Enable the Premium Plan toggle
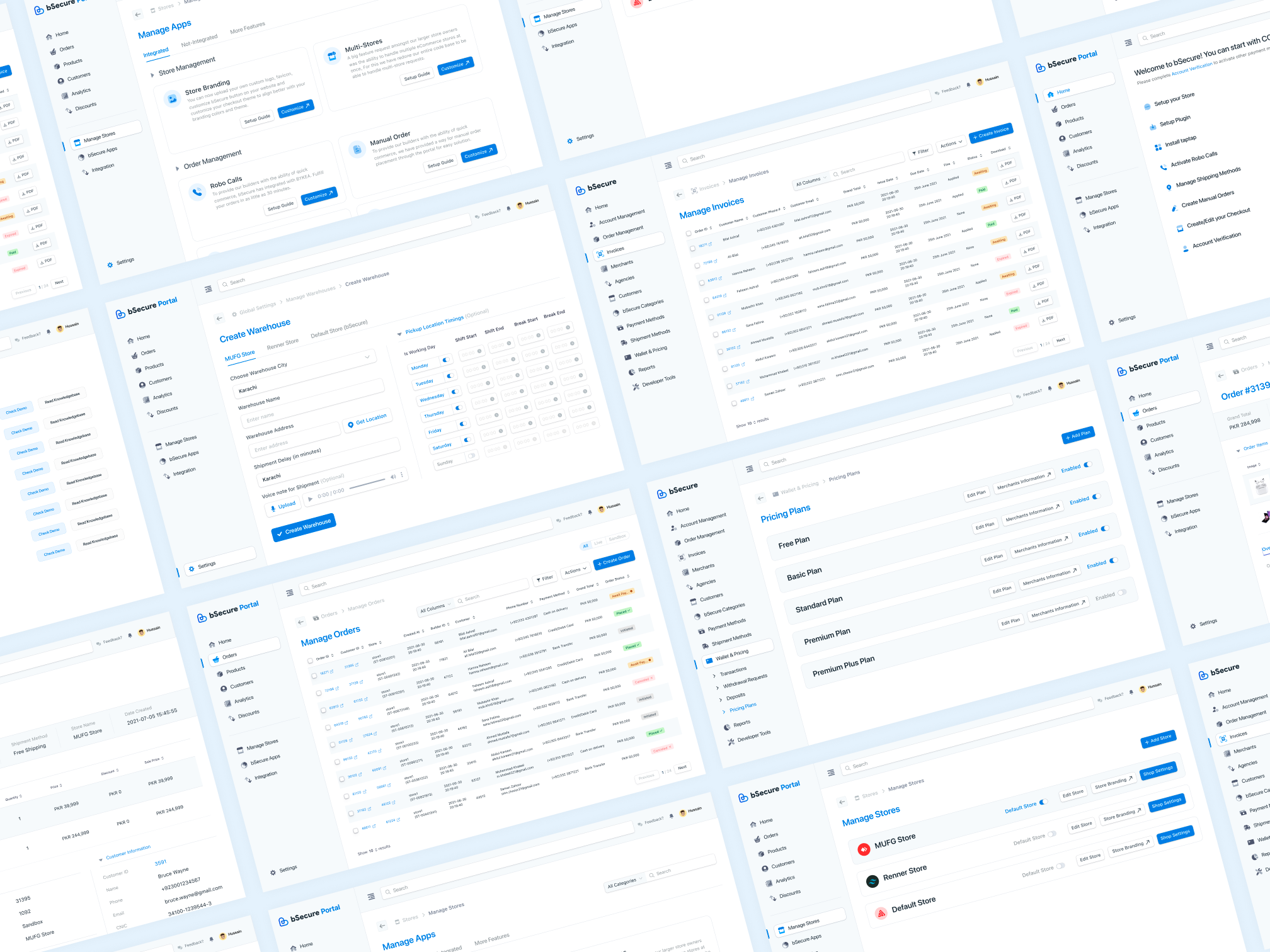The width and height of the screenshot is (1270, 952). point(1121,592)
